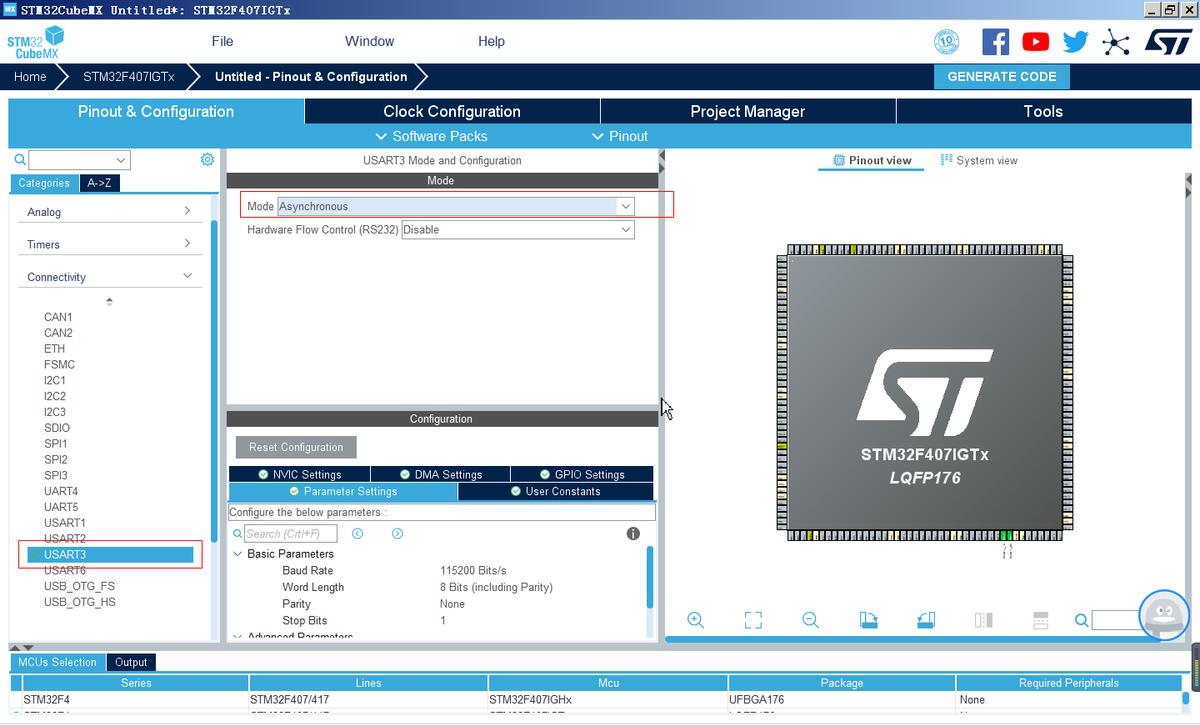The height and width of the screenshot is (727, 1200).
Task: Select the Pinout & Configuration tab
Action: tap(156, 111)
